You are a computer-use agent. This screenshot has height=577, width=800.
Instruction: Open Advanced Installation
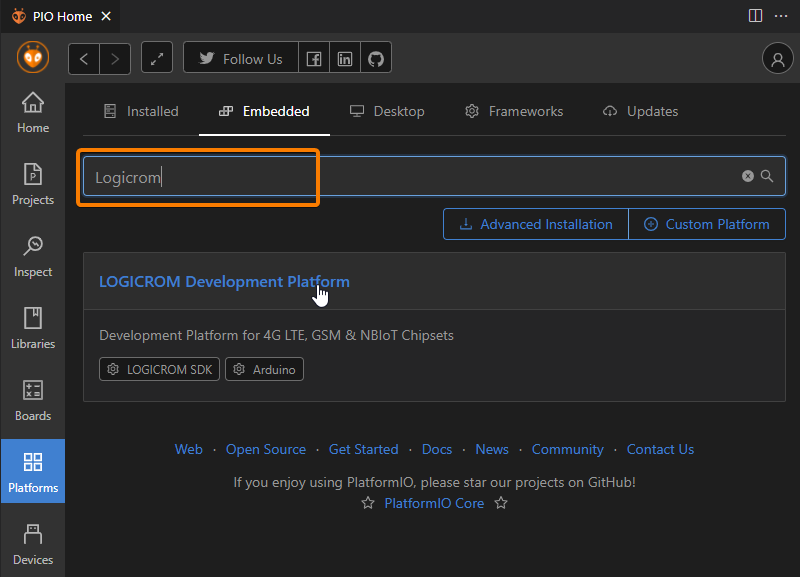click(x=536, y=224)
